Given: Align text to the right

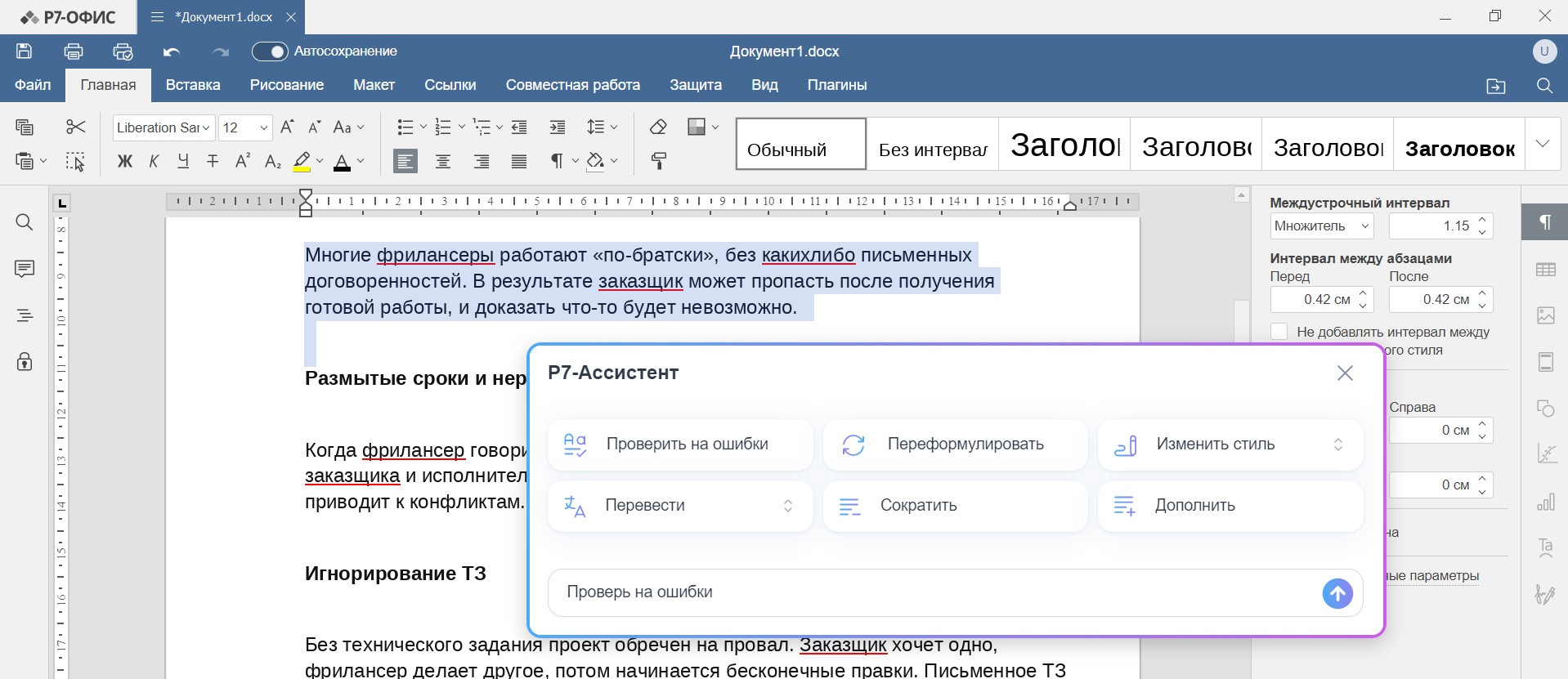Looking at the screenshot, I should 482,161.
